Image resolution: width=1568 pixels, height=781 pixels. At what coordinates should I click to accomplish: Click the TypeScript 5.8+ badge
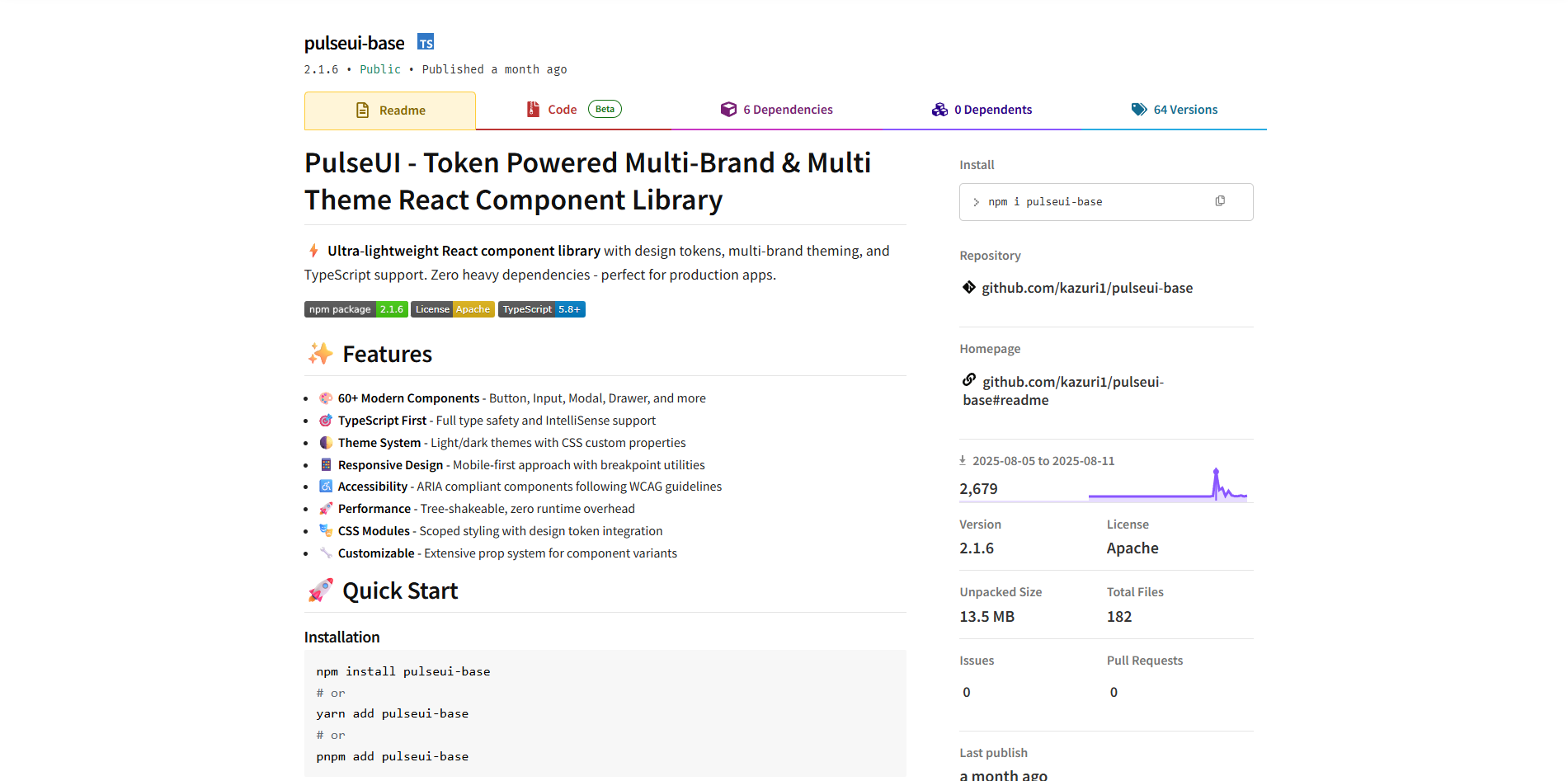click(541, 309)
